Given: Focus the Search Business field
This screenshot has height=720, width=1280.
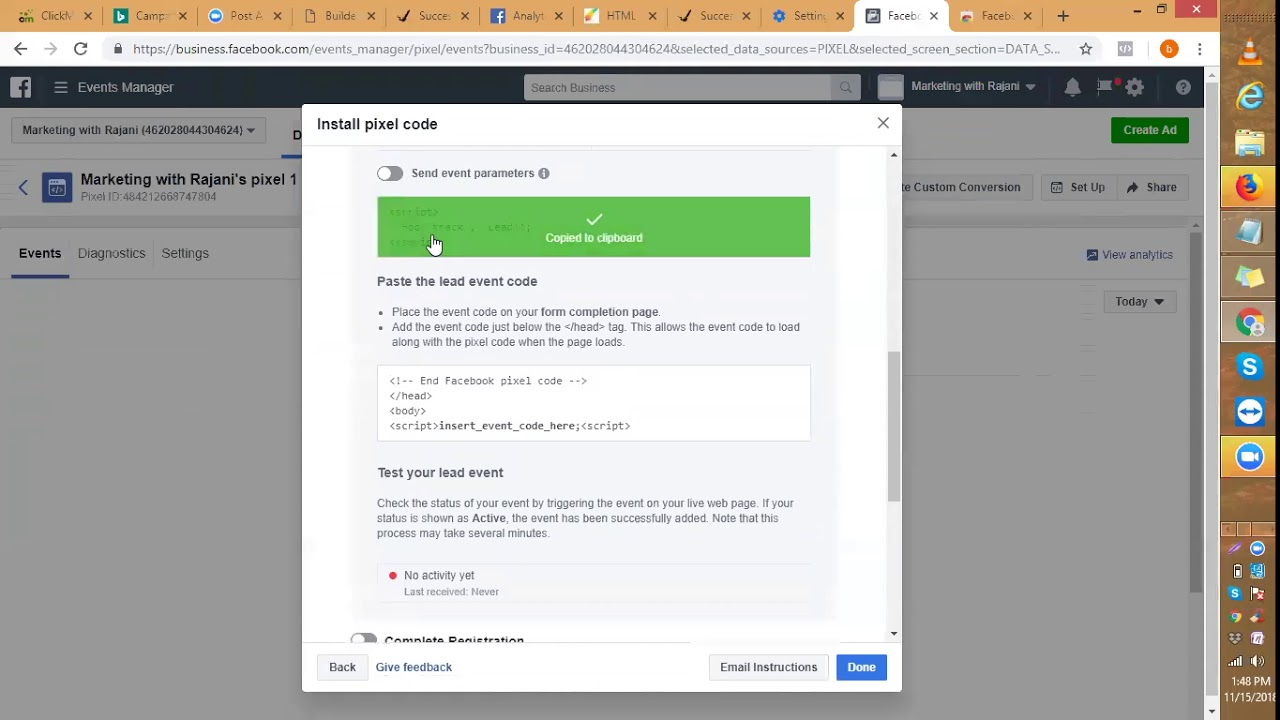Looking at the screenshot, I should (x=677, y=87).
